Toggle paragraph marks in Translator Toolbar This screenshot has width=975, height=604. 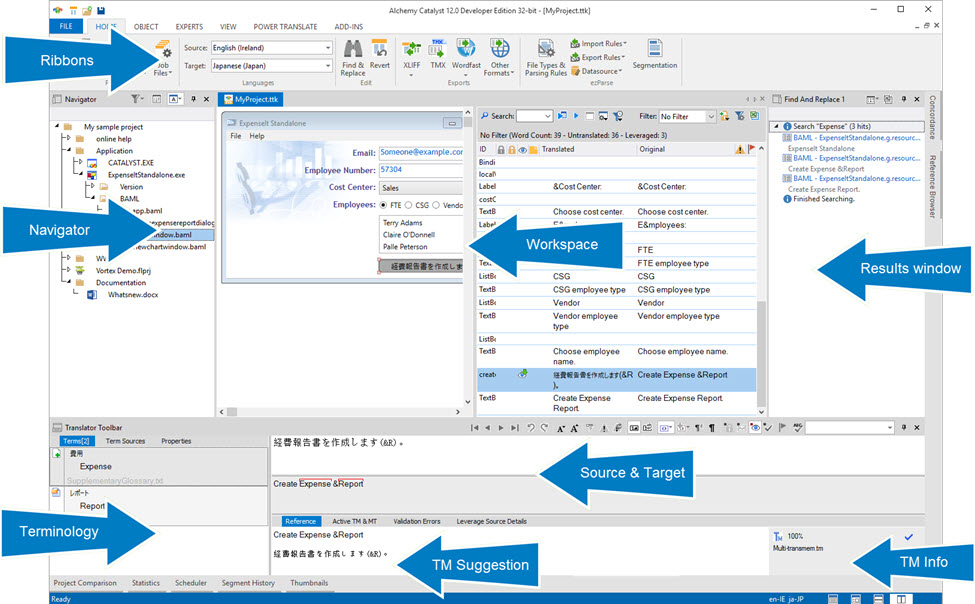coord(712,427)
